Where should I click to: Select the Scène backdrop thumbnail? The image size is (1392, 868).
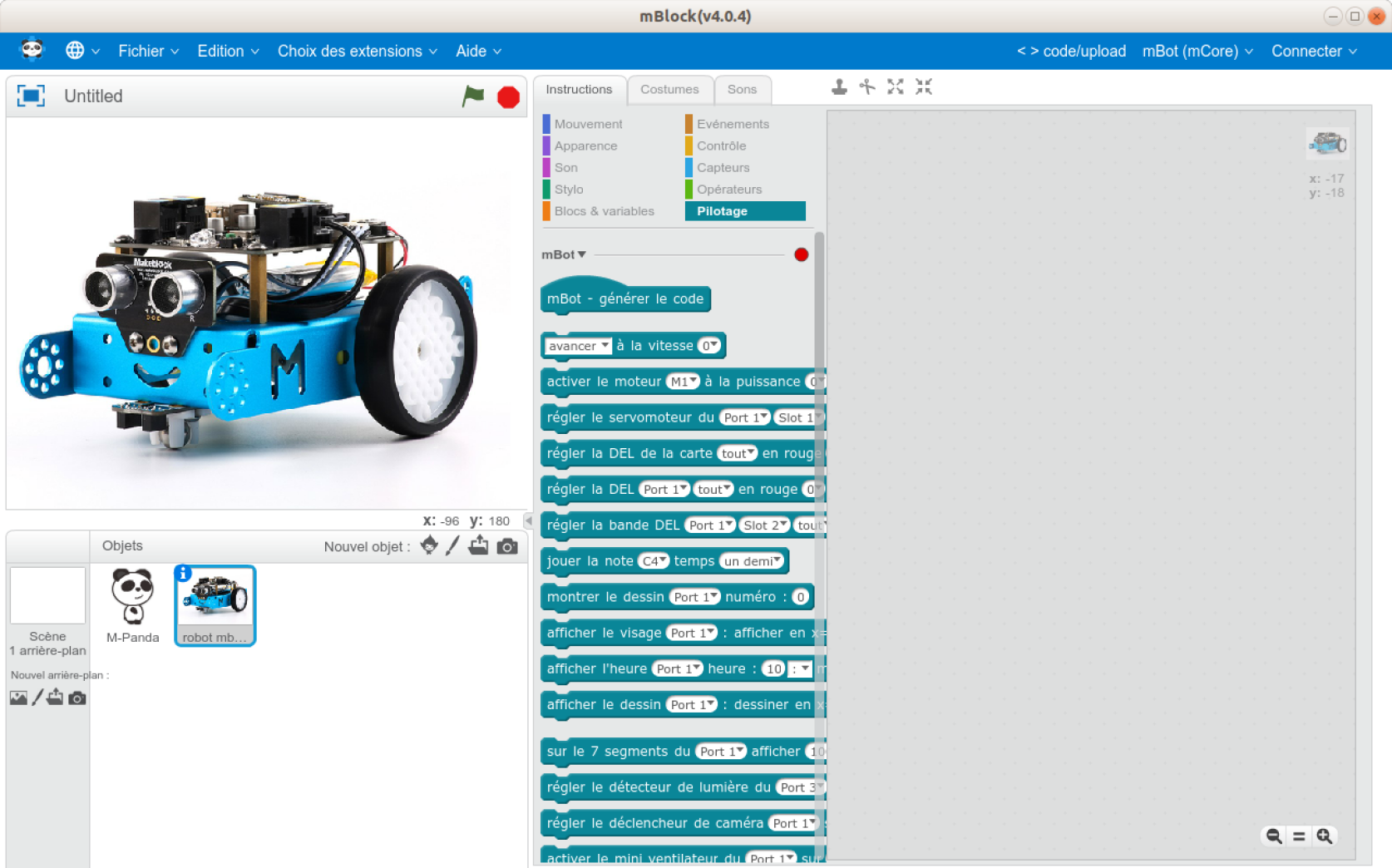tap(47, 595)
